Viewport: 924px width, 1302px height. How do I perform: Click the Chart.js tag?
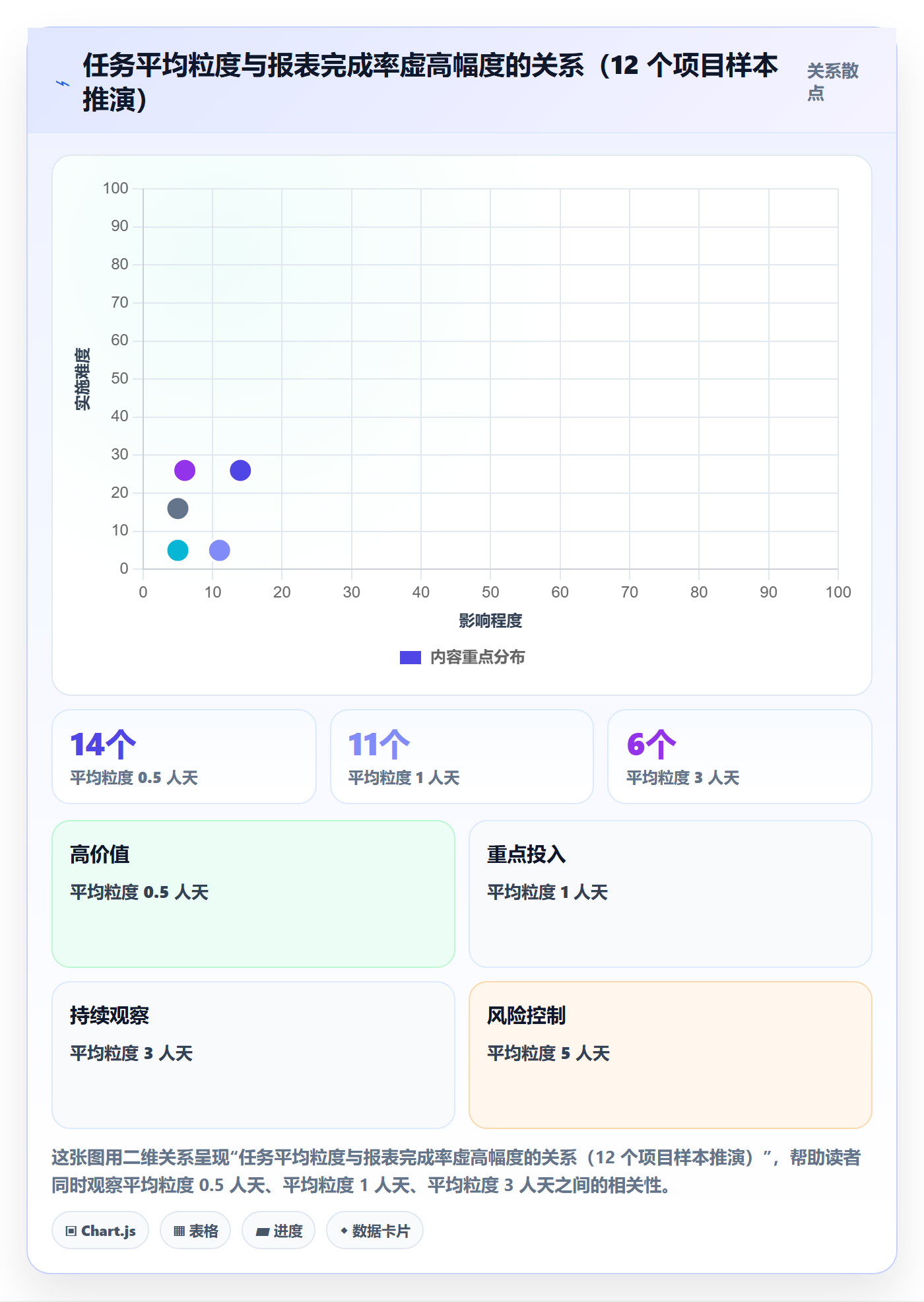pyautogui.click(x=100, y=1231)
